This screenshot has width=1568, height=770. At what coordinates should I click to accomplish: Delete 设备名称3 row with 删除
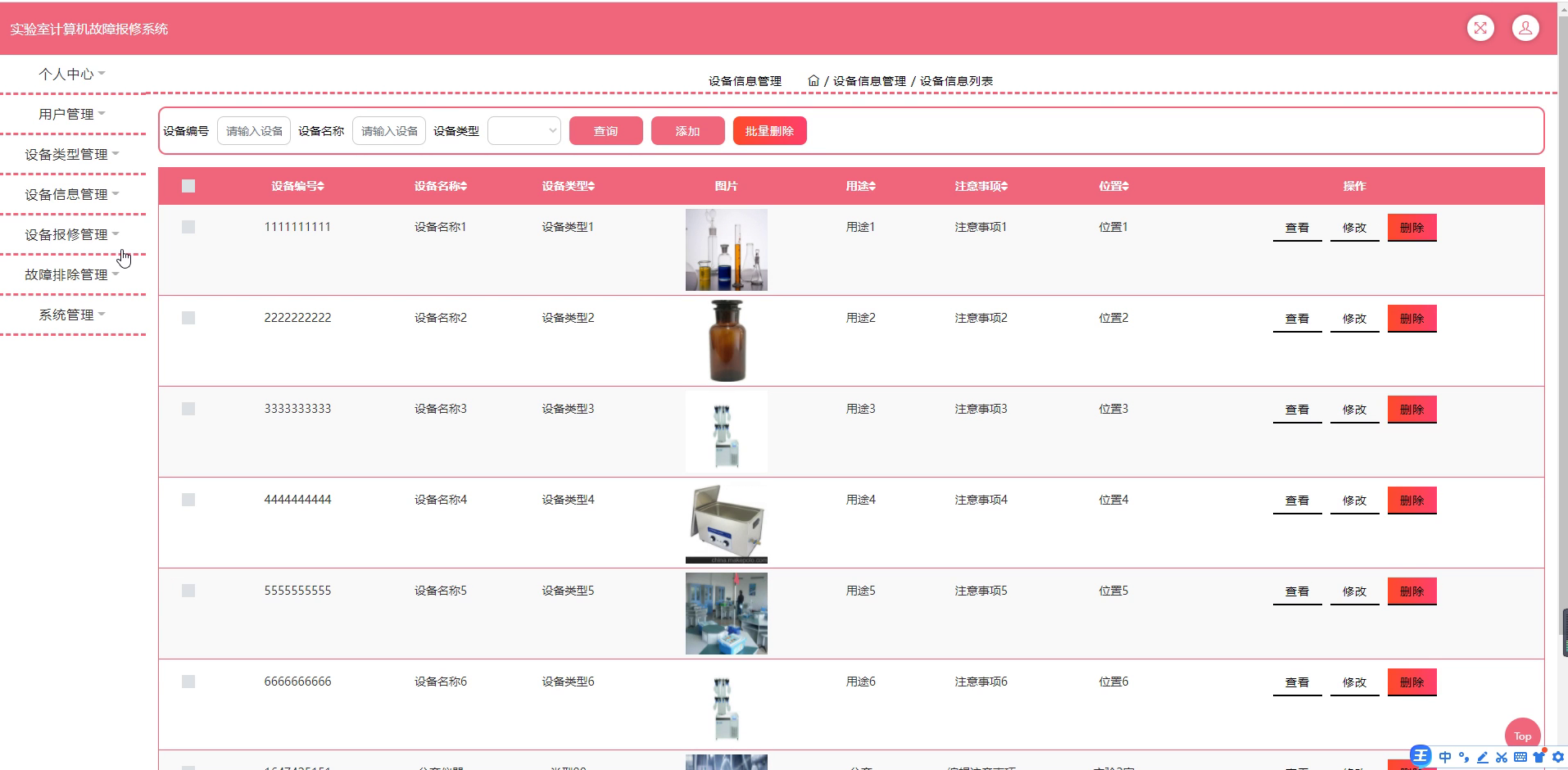tap(1412, 410)
